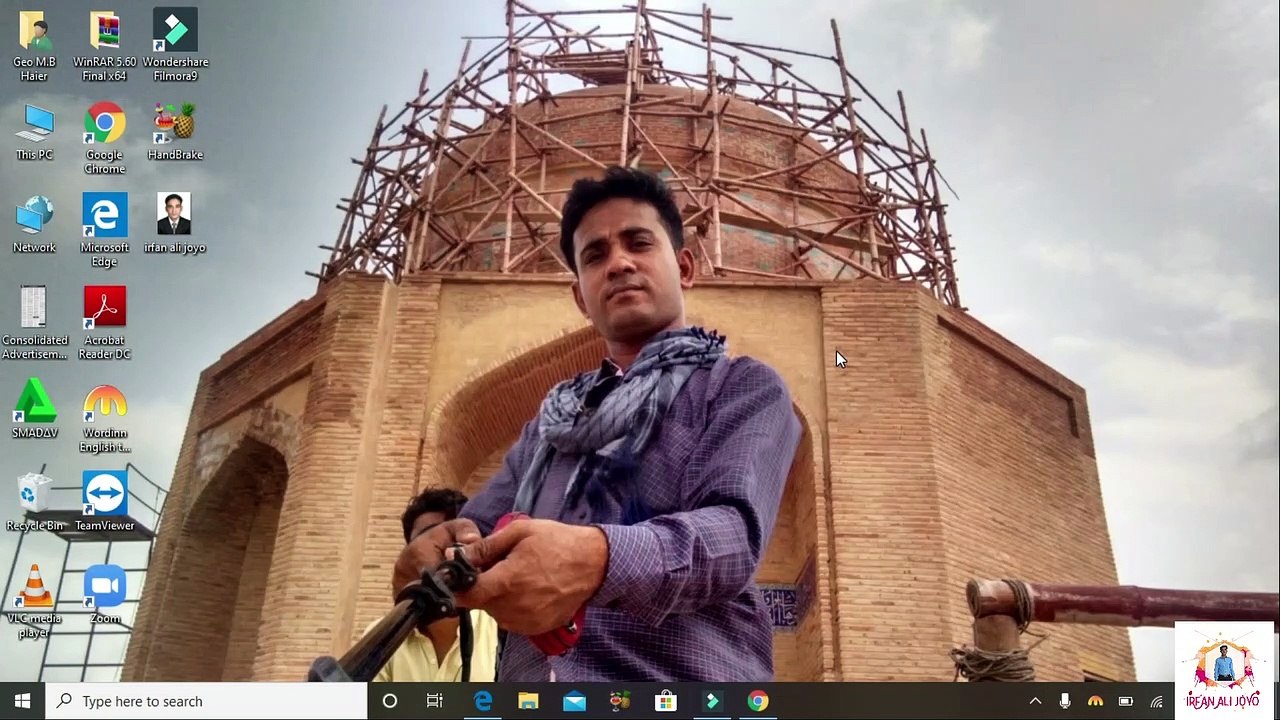This screenshot has height=720, width=1280.
Task: Launch HandBrake from the taskbar
Action: (x=620, y=701)
